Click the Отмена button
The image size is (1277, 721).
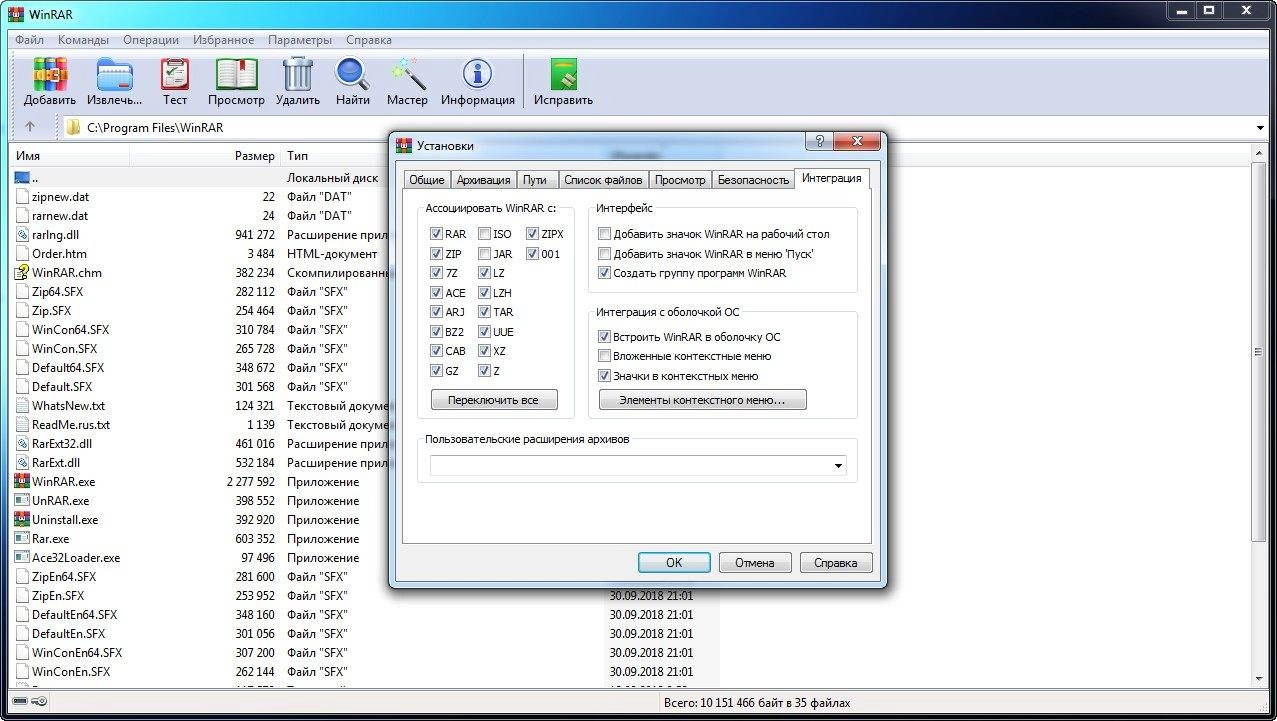[x=755, y=563]
